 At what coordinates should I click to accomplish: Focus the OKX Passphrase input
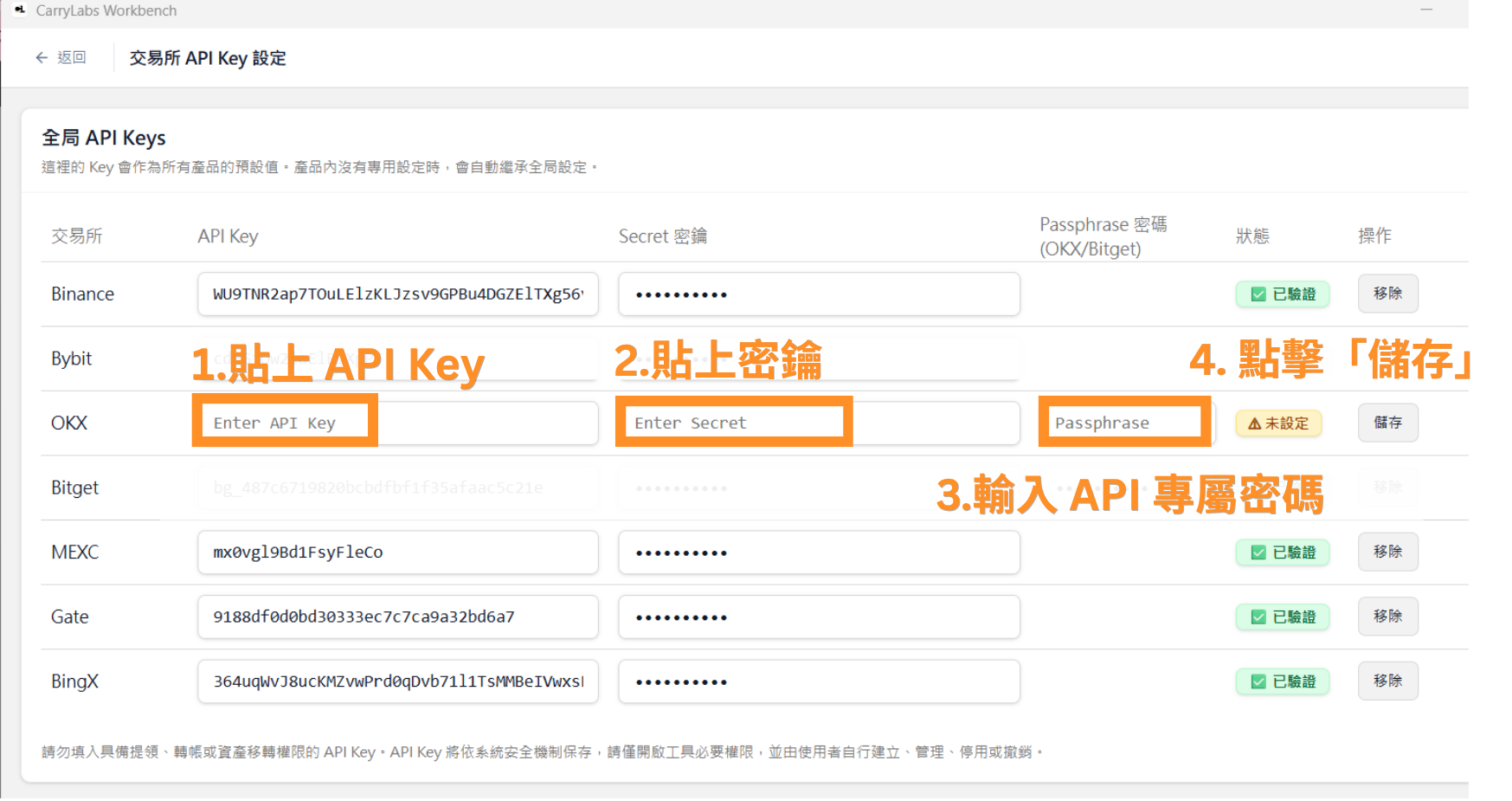pyautogui.click(x=1127, y=423)
